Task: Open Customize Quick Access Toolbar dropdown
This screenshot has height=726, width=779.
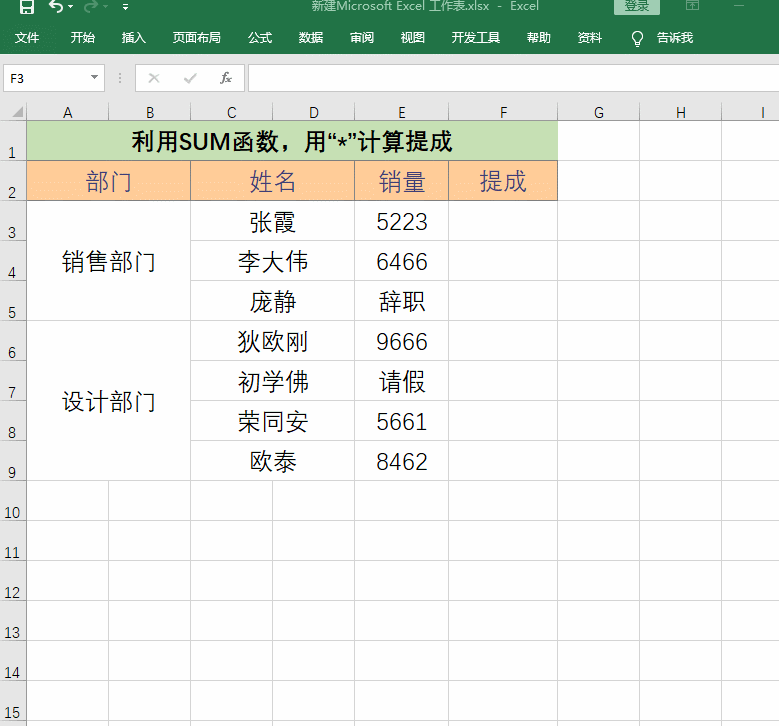Action: (x=125, y=7)
